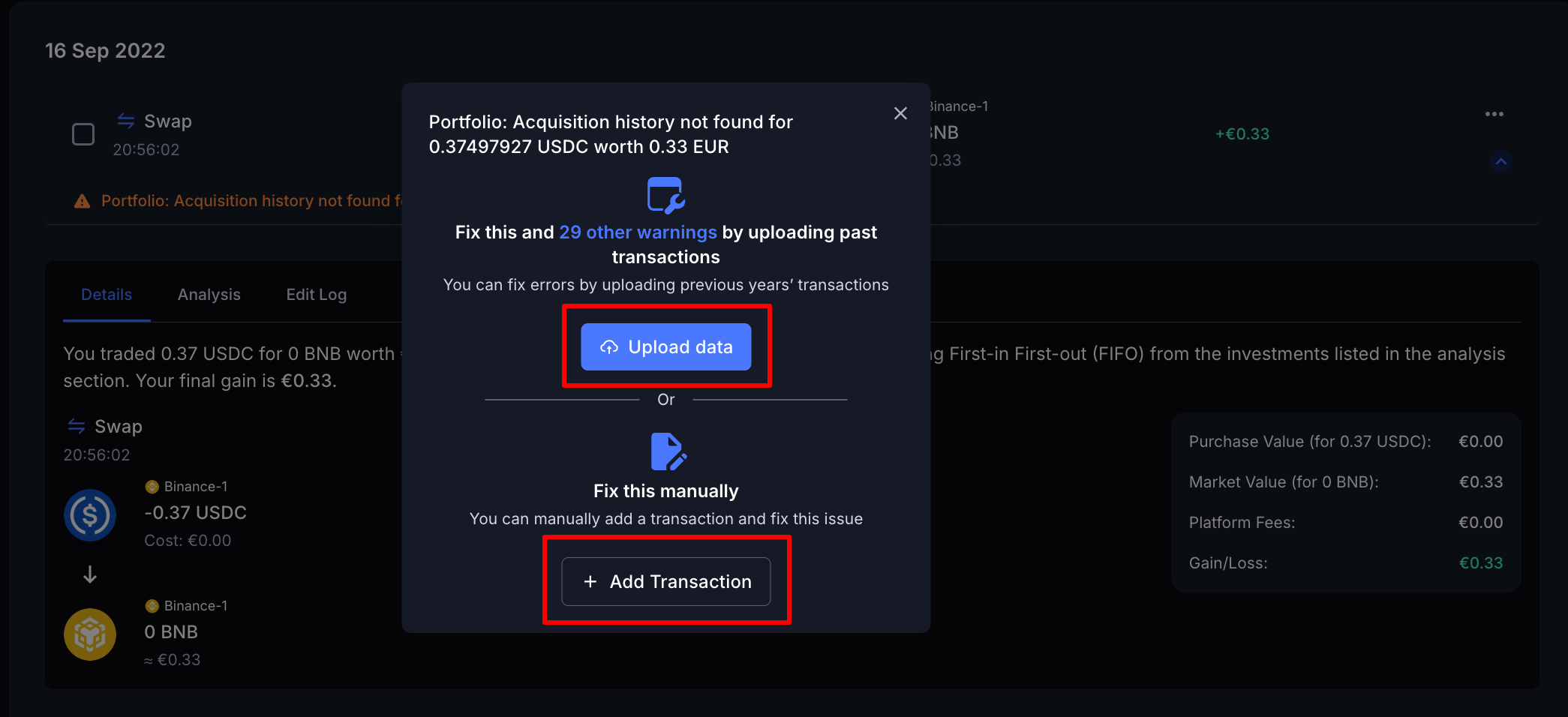Switch to the Analysis tab

209,294
